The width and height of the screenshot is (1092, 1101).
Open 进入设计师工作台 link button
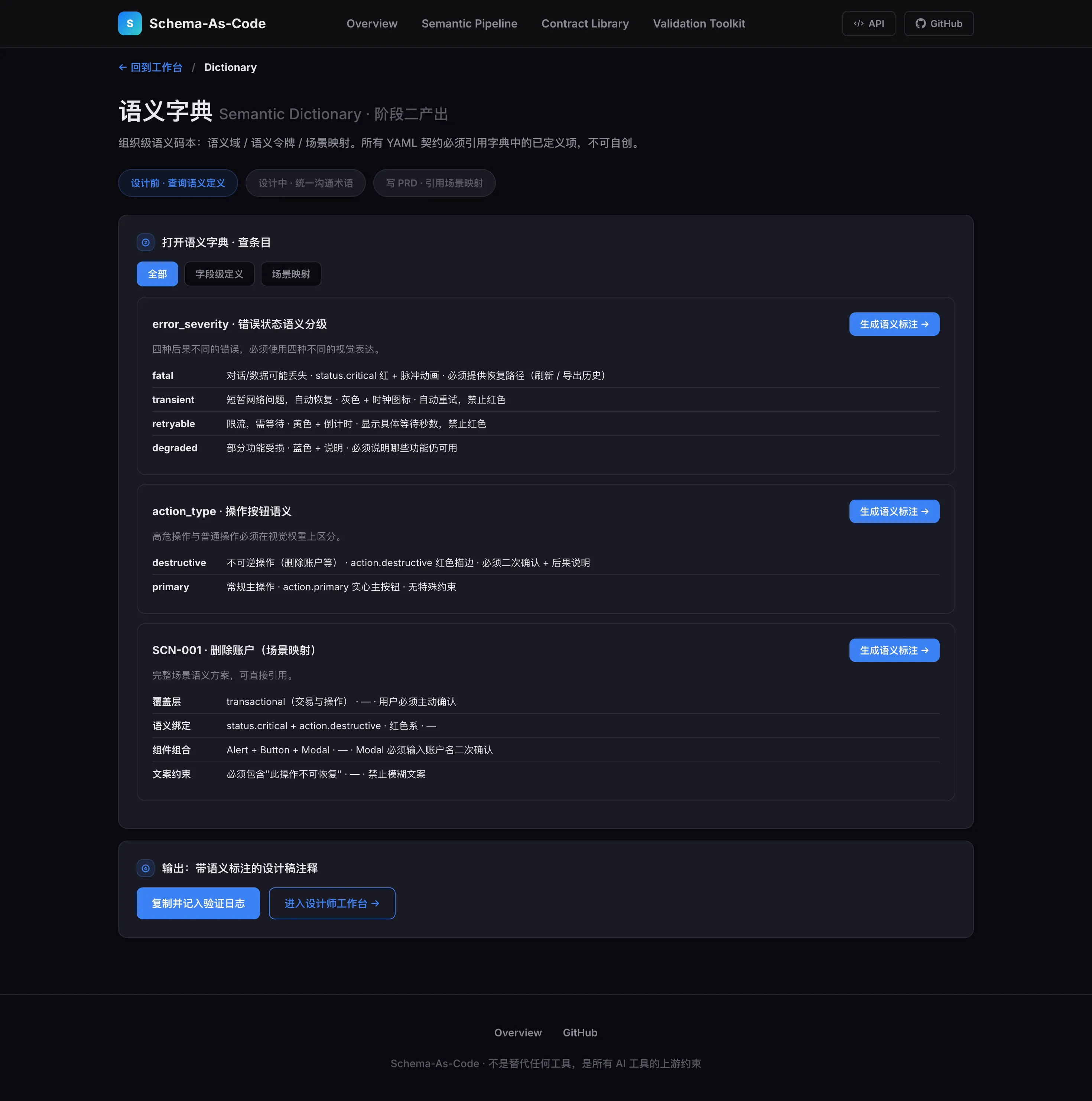(332, 903)
